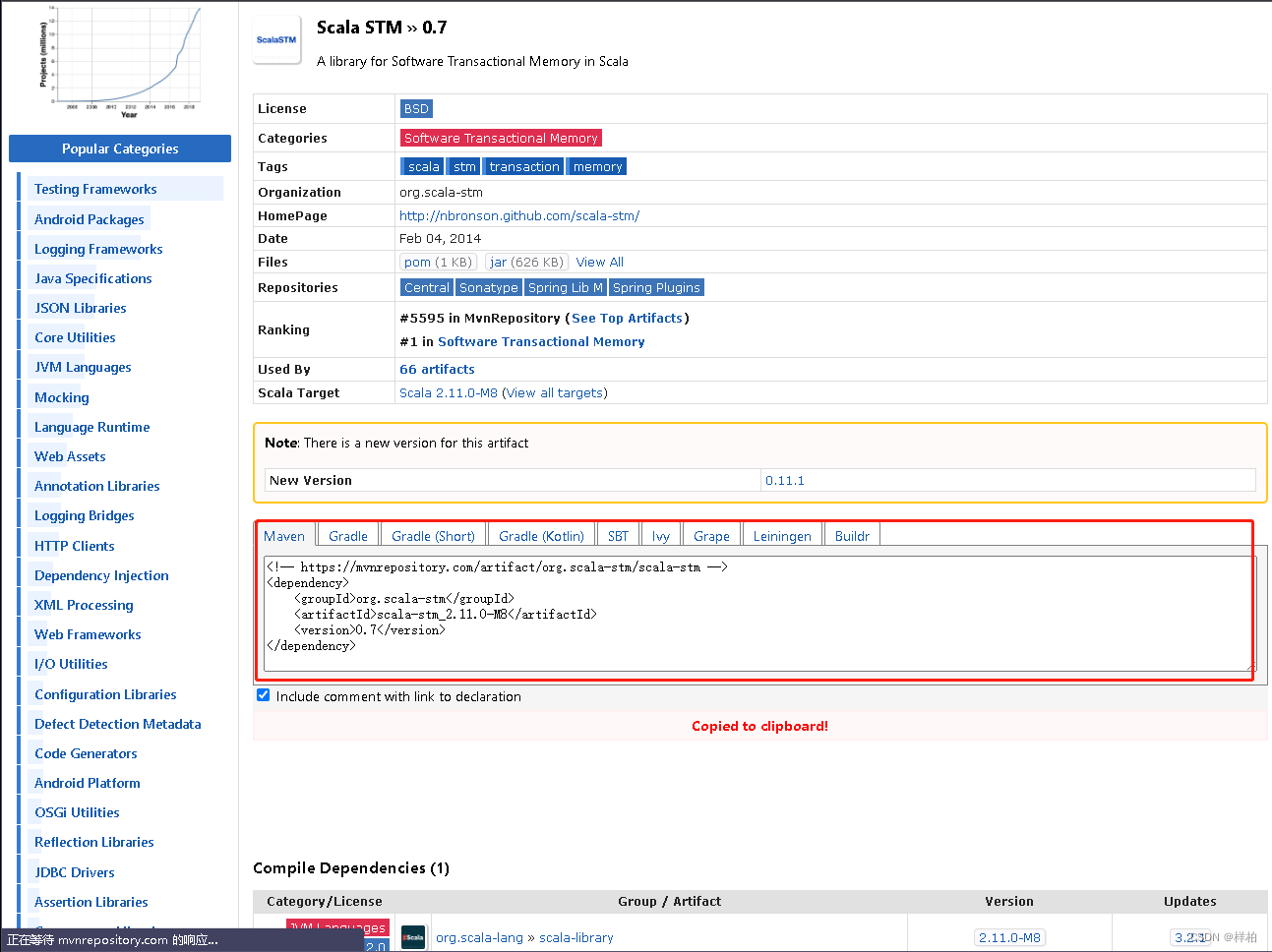This screenshot has width=1272, height=952.
Task: Open the Core Utilities category
Action: click(x=75, y=338)
